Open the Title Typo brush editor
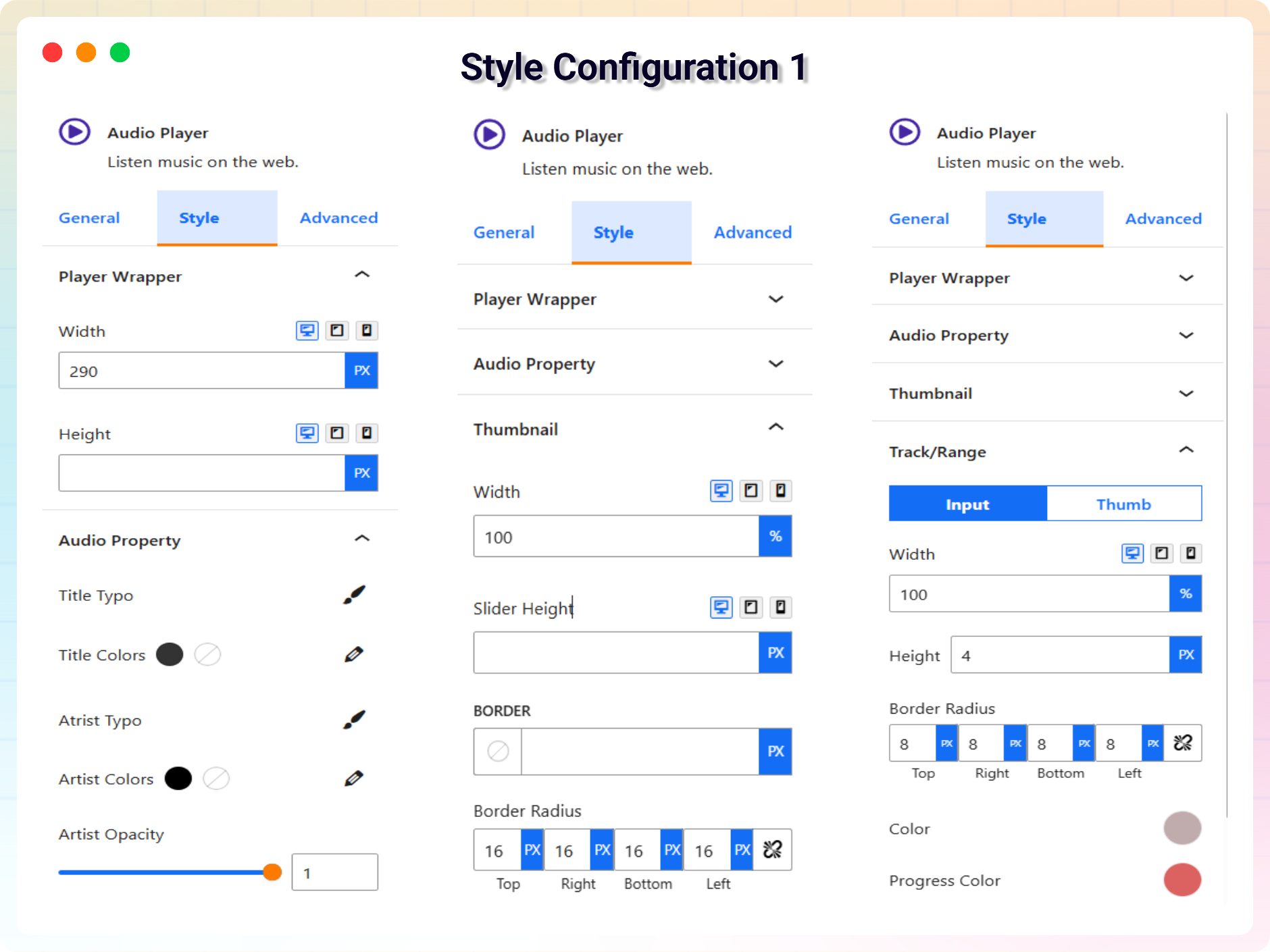Viewport: 1270px width, 952px height. point(354,595)
